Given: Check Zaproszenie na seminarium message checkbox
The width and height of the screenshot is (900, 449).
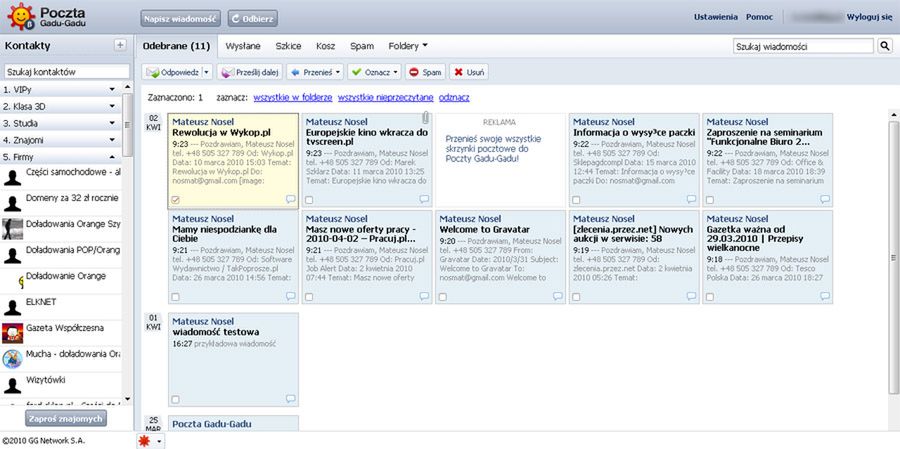Looking at the screenshot, I should (710, 200).
